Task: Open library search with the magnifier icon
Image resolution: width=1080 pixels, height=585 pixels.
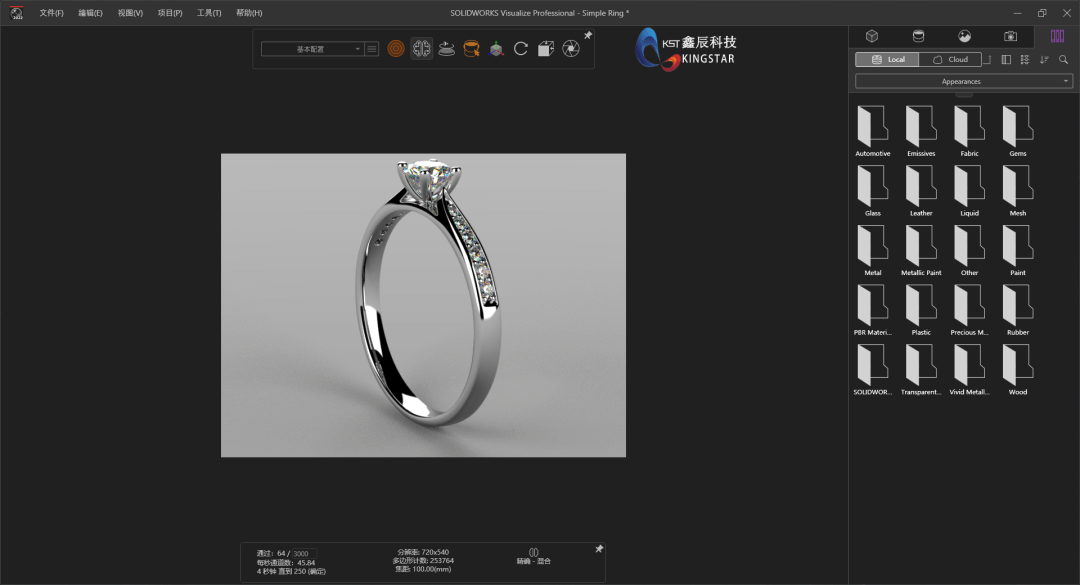Action: (1063, 60)
